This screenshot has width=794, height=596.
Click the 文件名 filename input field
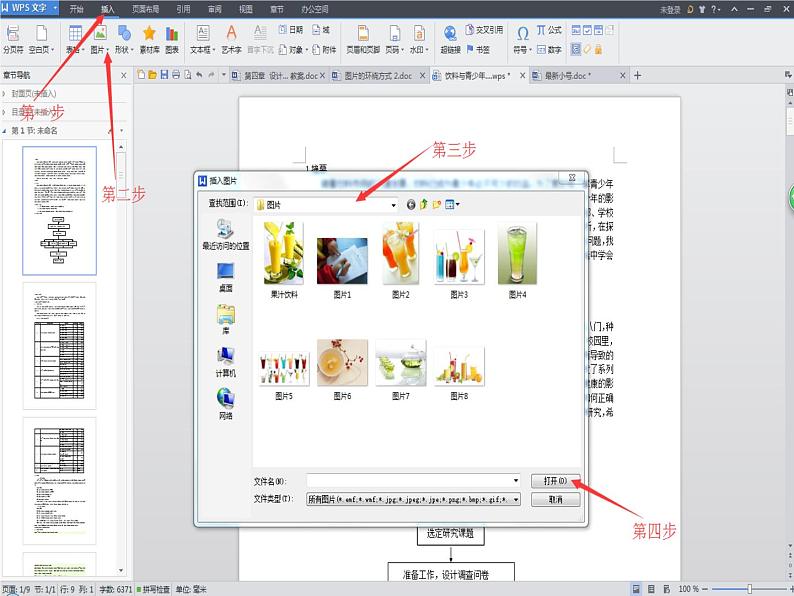pos(409,480)
